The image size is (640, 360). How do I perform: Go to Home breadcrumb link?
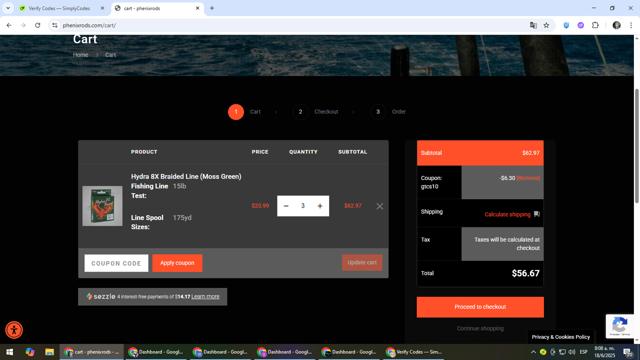point(80,55)
